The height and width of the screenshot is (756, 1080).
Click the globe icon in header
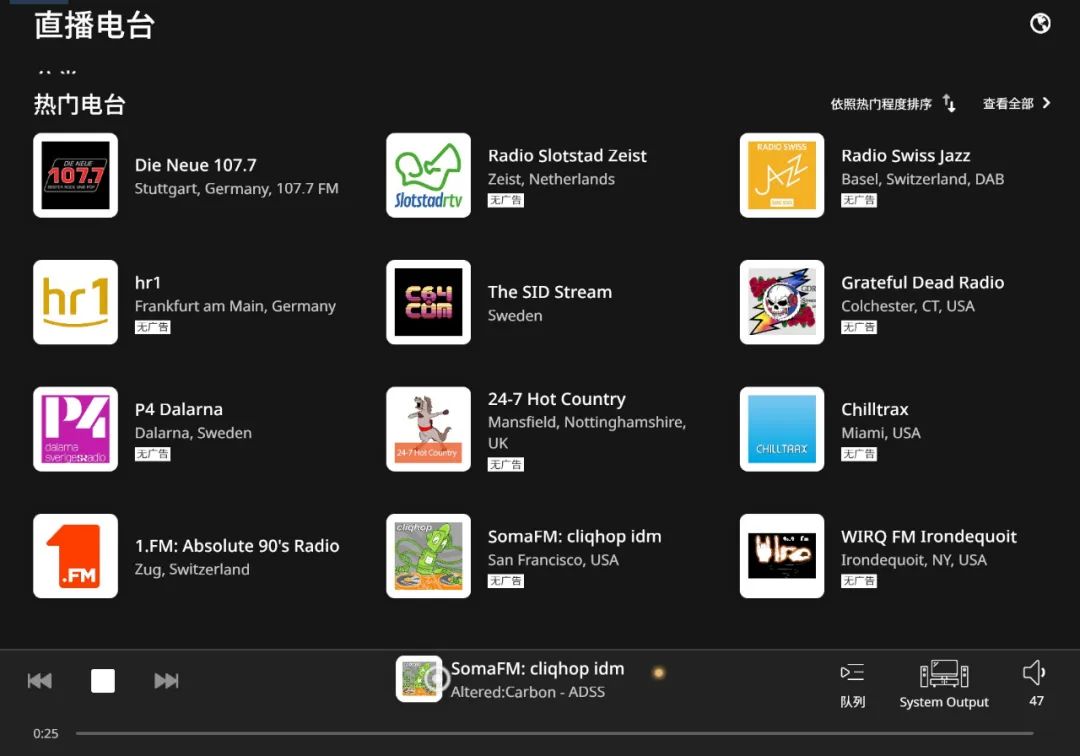click(x=1040, y=23)
